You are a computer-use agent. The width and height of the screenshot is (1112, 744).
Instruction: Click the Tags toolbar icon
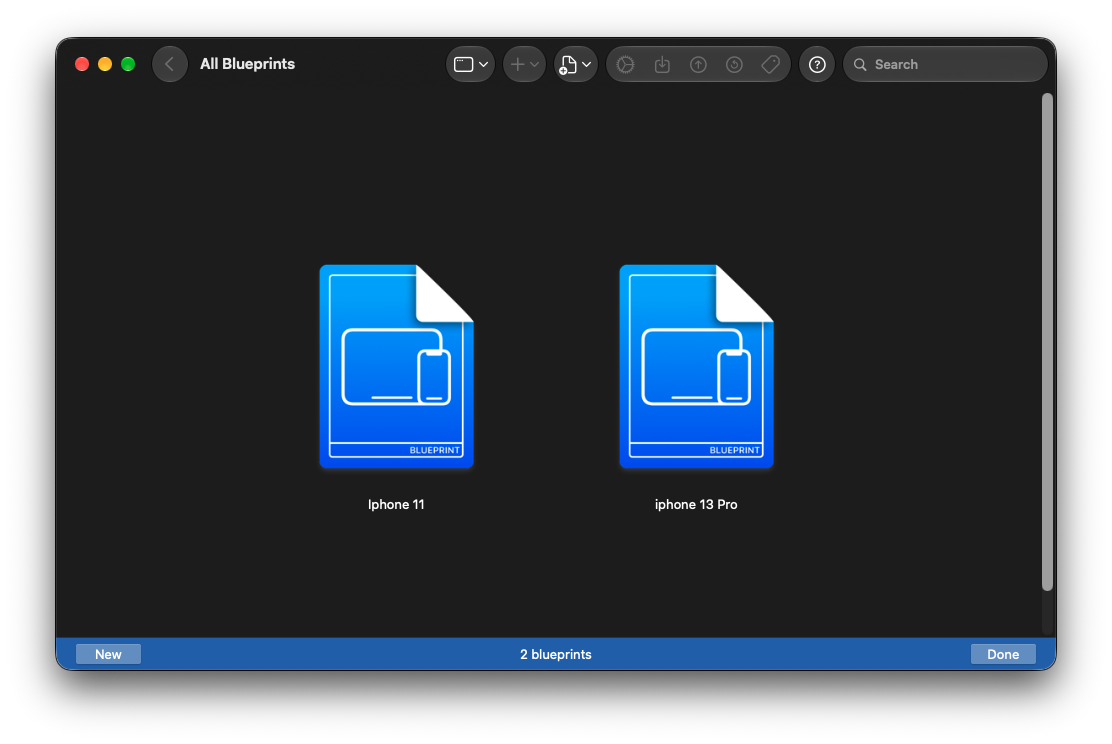(x=770, y=65)
